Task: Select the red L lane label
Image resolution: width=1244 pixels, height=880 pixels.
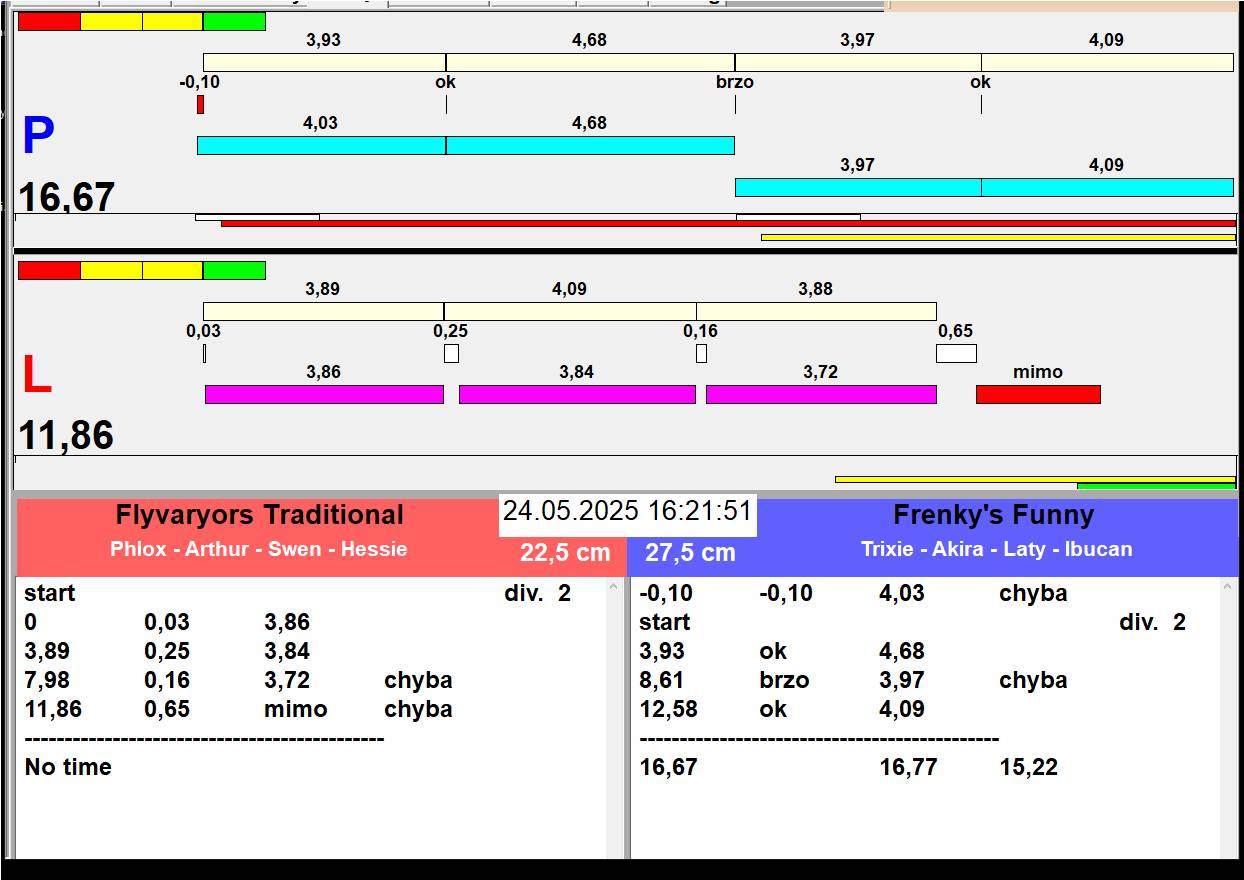Action: point(37,376)
